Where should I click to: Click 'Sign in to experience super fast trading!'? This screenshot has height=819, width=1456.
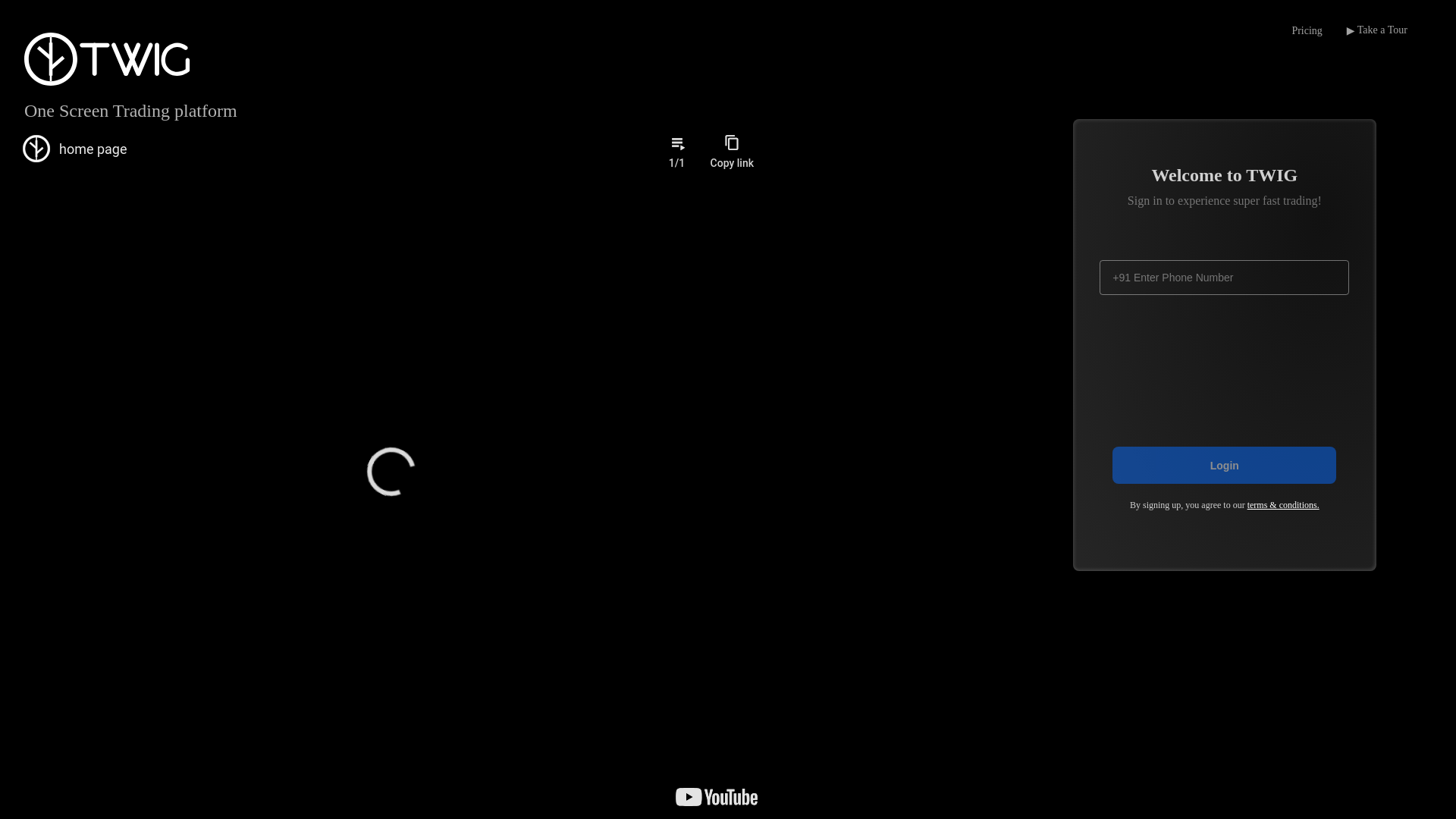click(x=1224, y=201)
